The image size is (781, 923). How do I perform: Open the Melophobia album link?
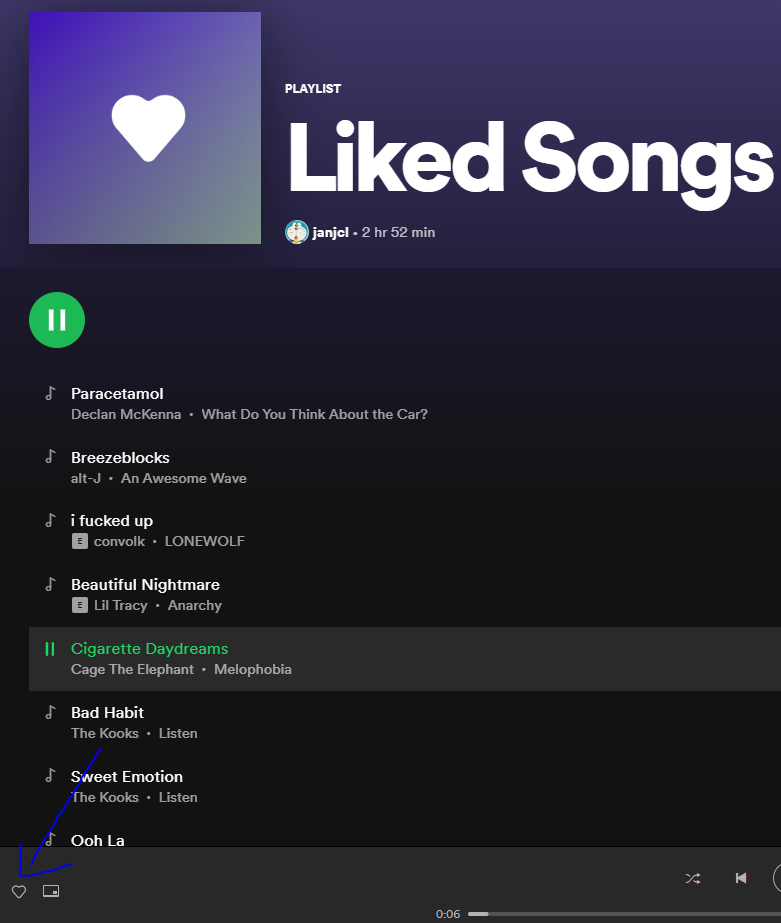[x=252, y=670]
